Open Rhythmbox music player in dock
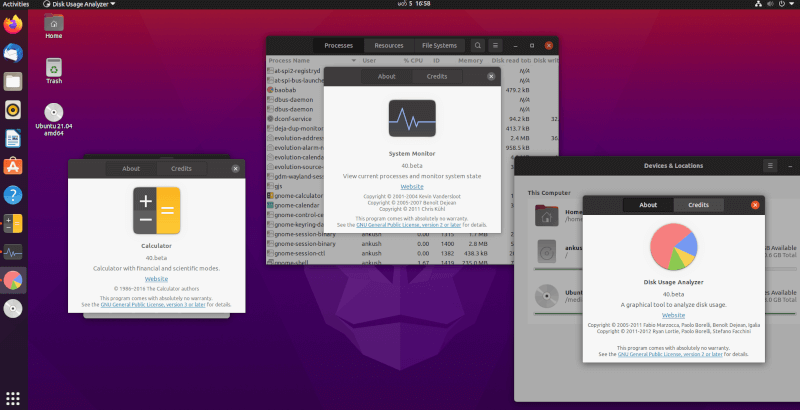 (13, 110)
